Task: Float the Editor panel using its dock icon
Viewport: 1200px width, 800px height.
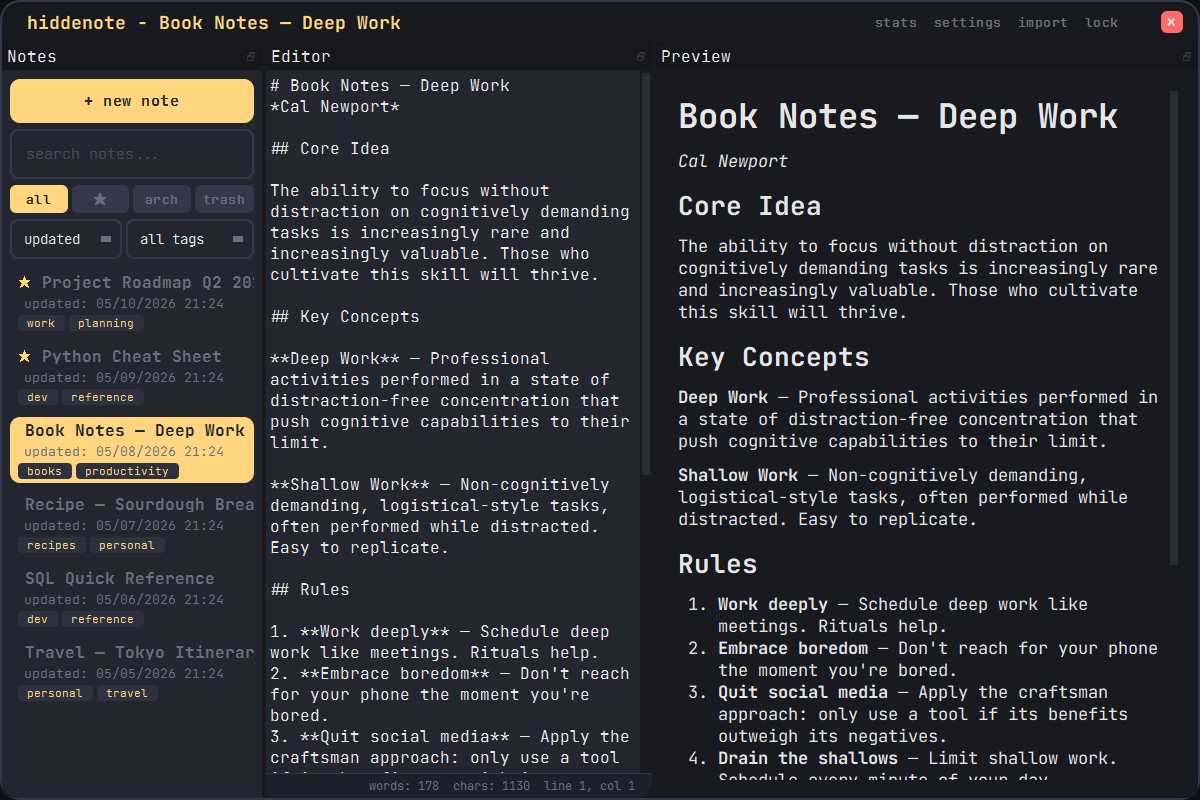Action: (x=641, y=57)
